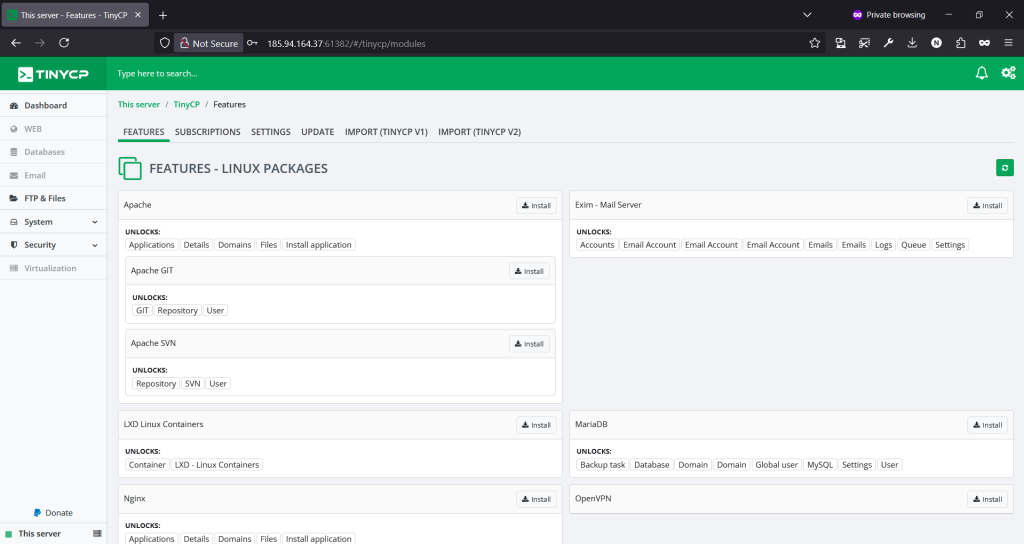Click the Container tag under LXD
Screen dimensions: 1024x544
click(147, 465)
